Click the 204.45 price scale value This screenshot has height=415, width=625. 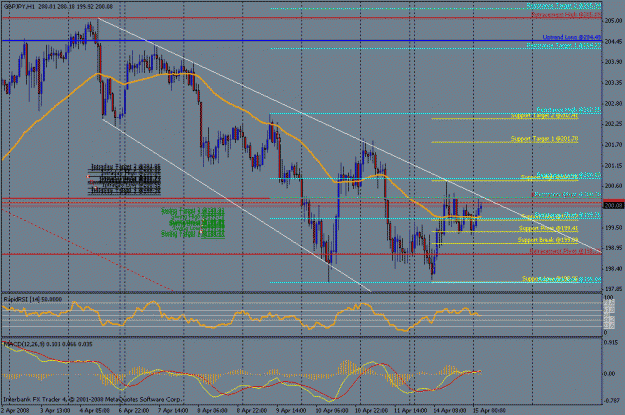(613, 41)
